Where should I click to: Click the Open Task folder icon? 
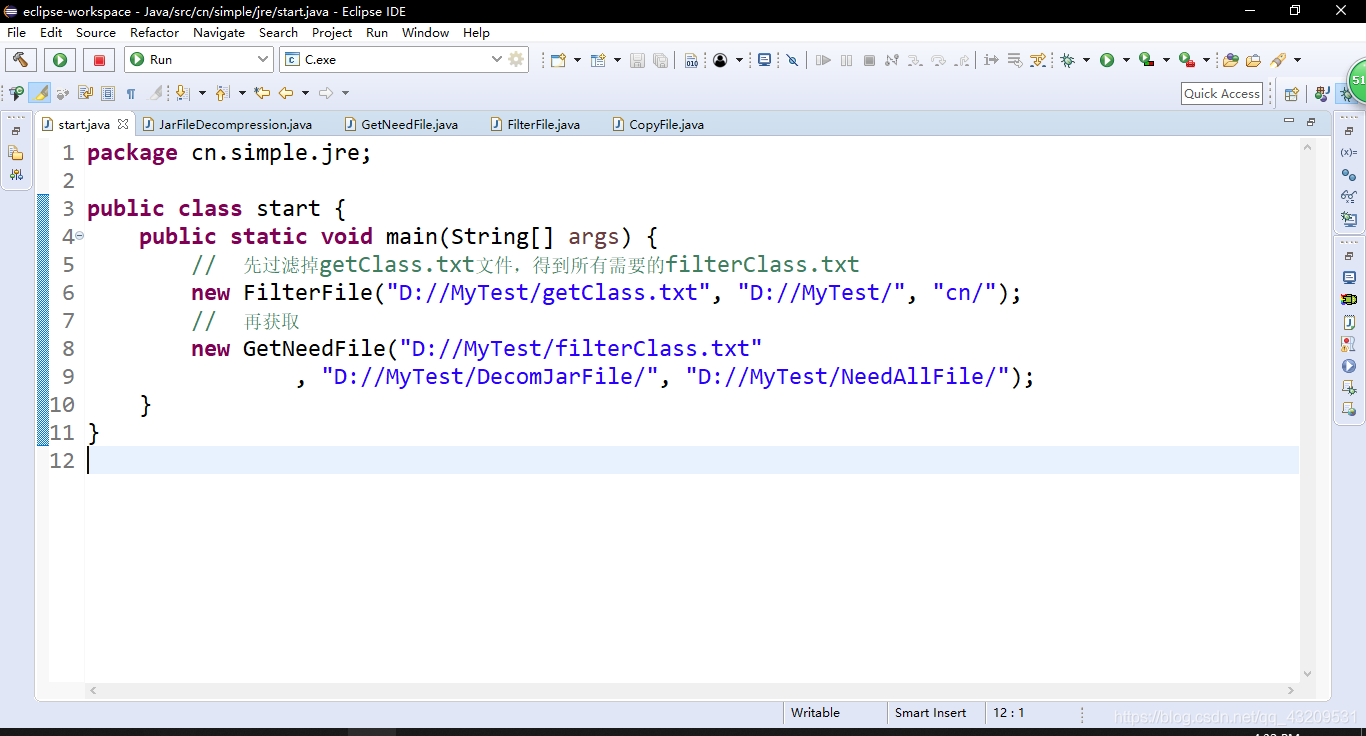1252,60
